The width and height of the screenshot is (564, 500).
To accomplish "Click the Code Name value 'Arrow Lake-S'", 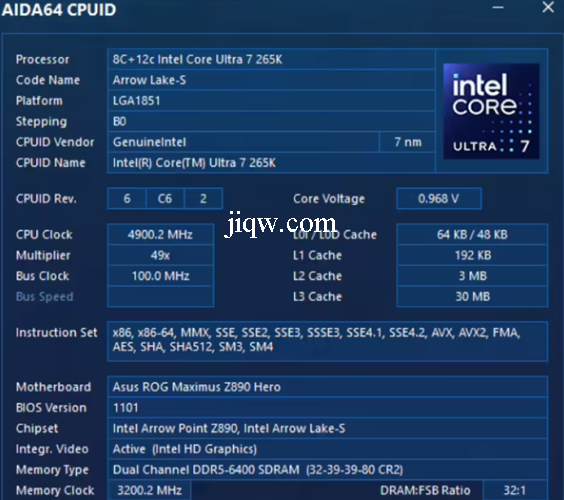I will [271, 80].
